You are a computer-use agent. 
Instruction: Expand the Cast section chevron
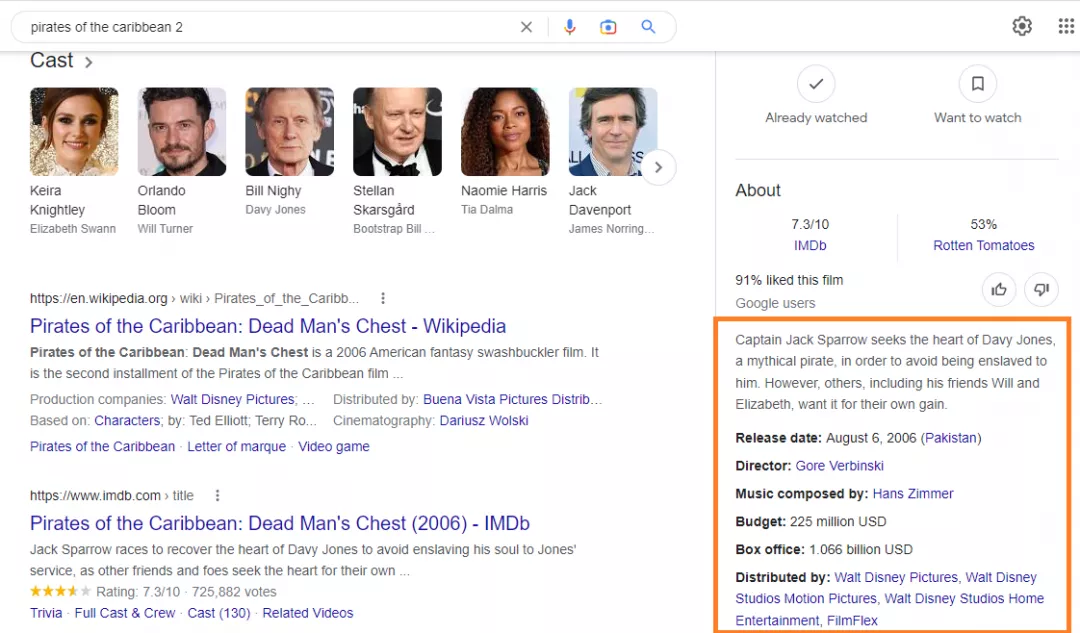pyautogui.click(x=88, y=62)
